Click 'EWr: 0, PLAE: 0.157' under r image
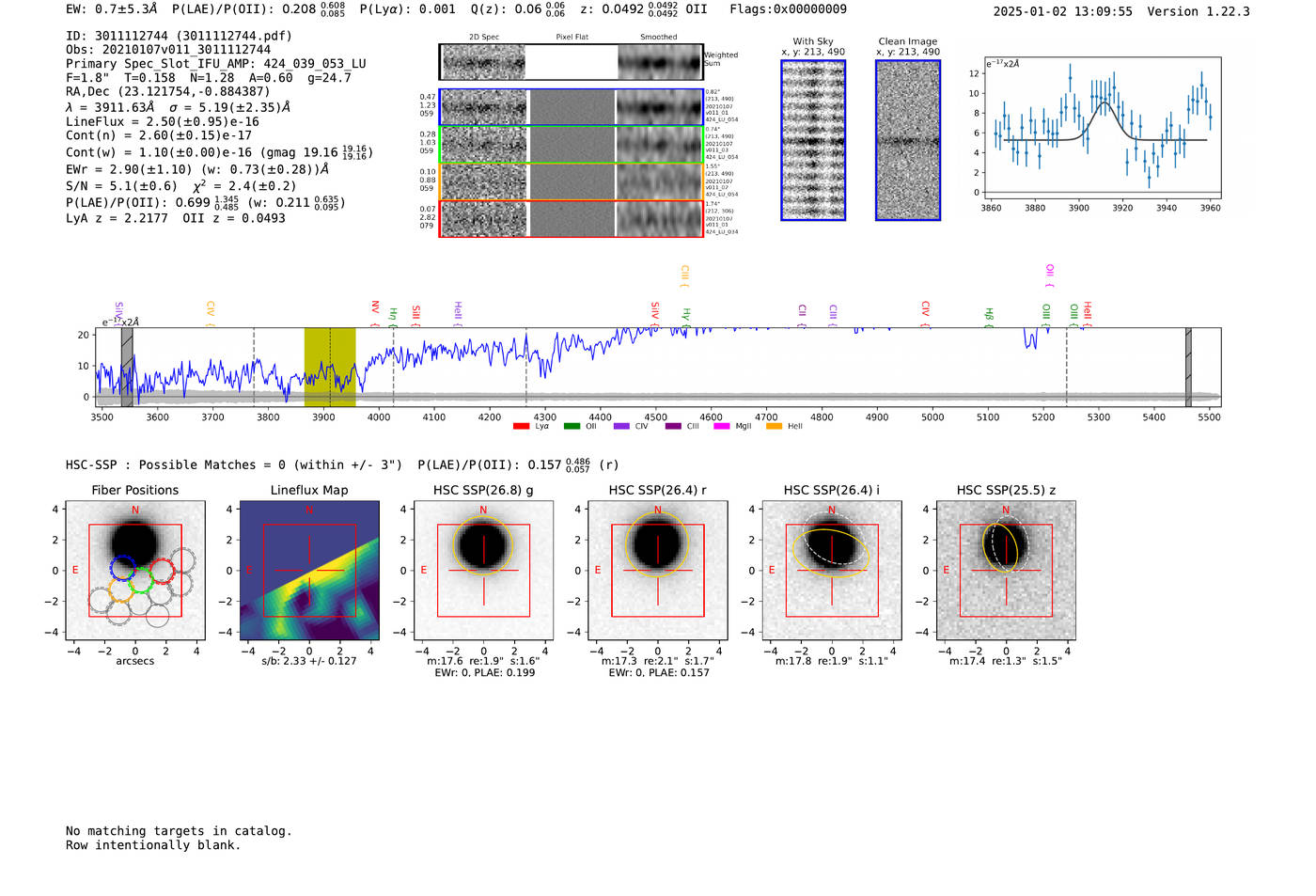The image size is (1316, 896). coord(659,673)
